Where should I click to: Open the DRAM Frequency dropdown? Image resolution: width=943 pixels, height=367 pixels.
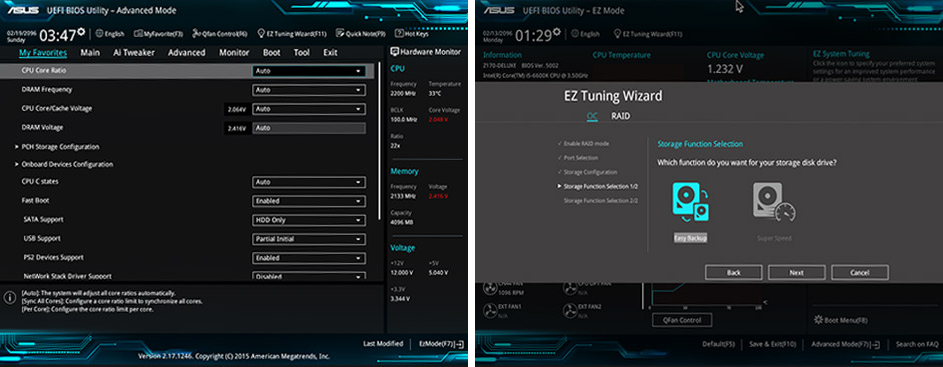click(x=309, y=90)
